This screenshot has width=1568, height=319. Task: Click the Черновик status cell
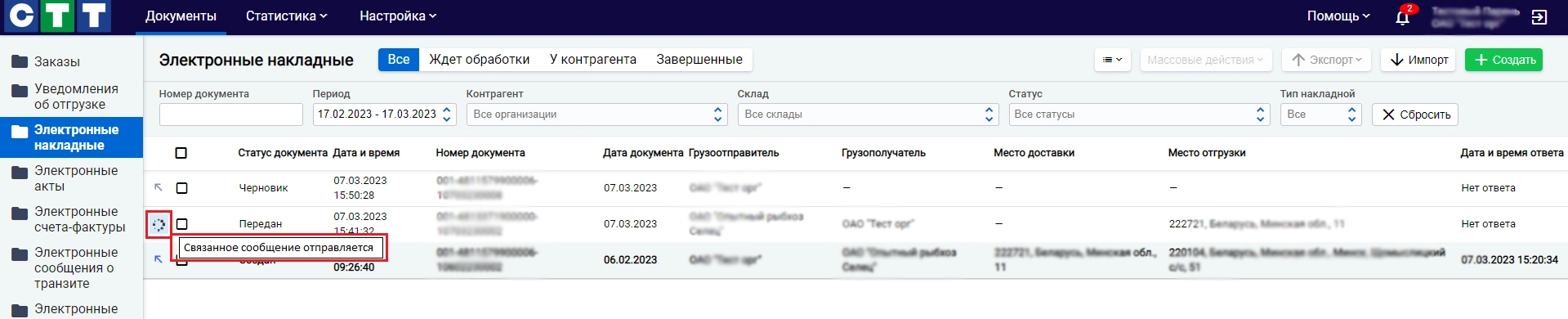pos(263,188)
